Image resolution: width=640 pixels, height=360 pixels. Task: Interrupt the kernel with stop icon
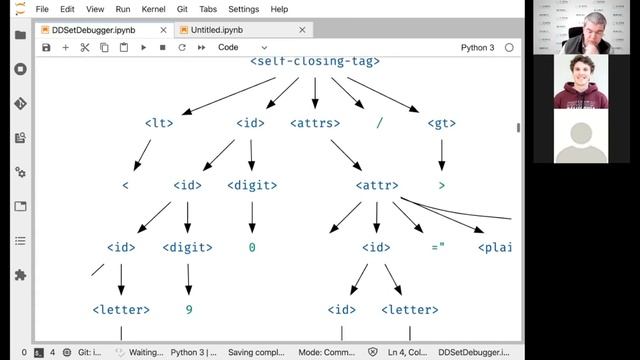[x=162, y=47]
